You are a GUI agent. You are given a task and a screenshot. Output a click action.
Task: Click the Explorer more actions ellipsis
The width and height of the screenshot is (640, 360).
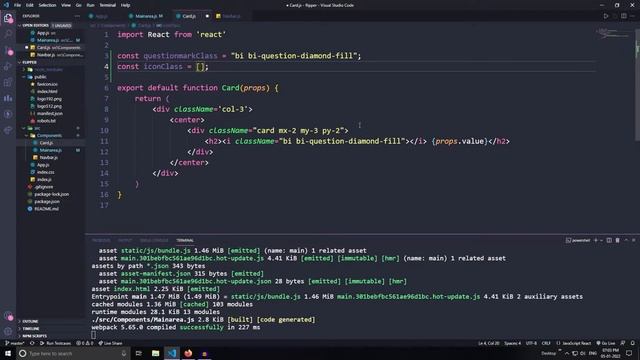click(77, 16)
